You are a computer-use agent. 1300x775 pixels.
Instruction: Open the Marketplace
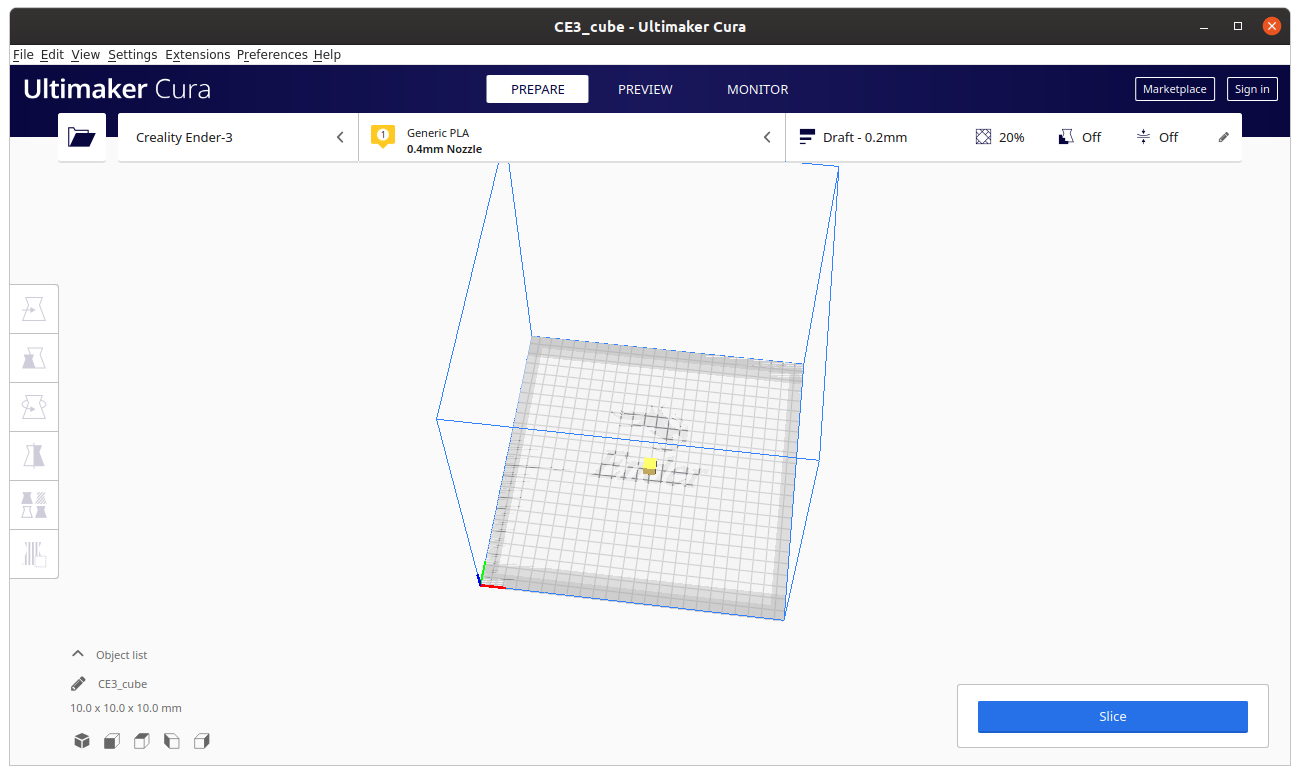[1174, 89]
